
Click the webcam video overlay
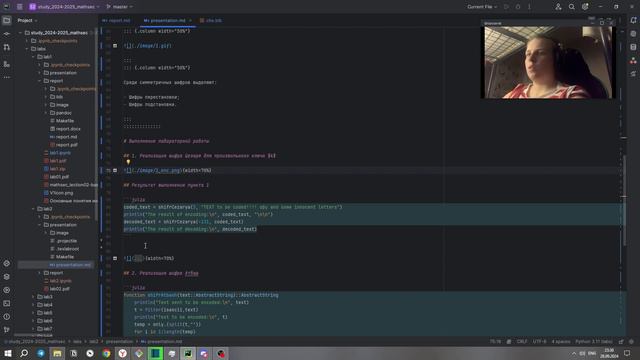coord(548,62)
